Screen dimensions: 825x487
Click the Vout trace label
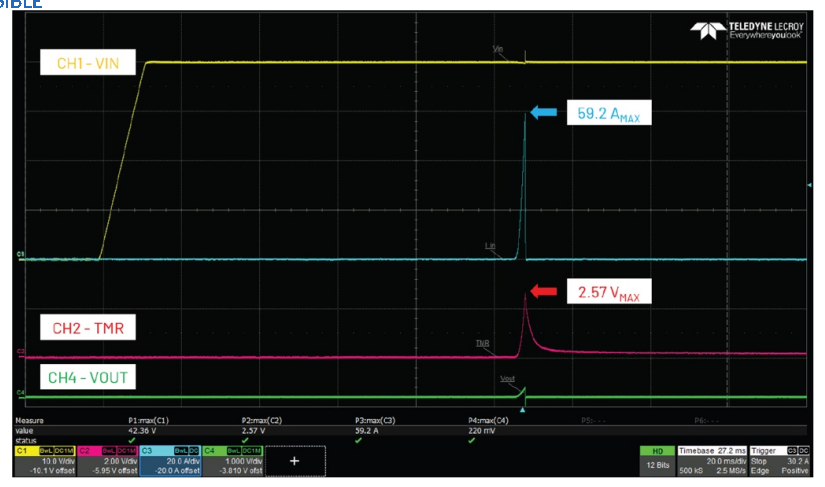[x=507, y=379]
